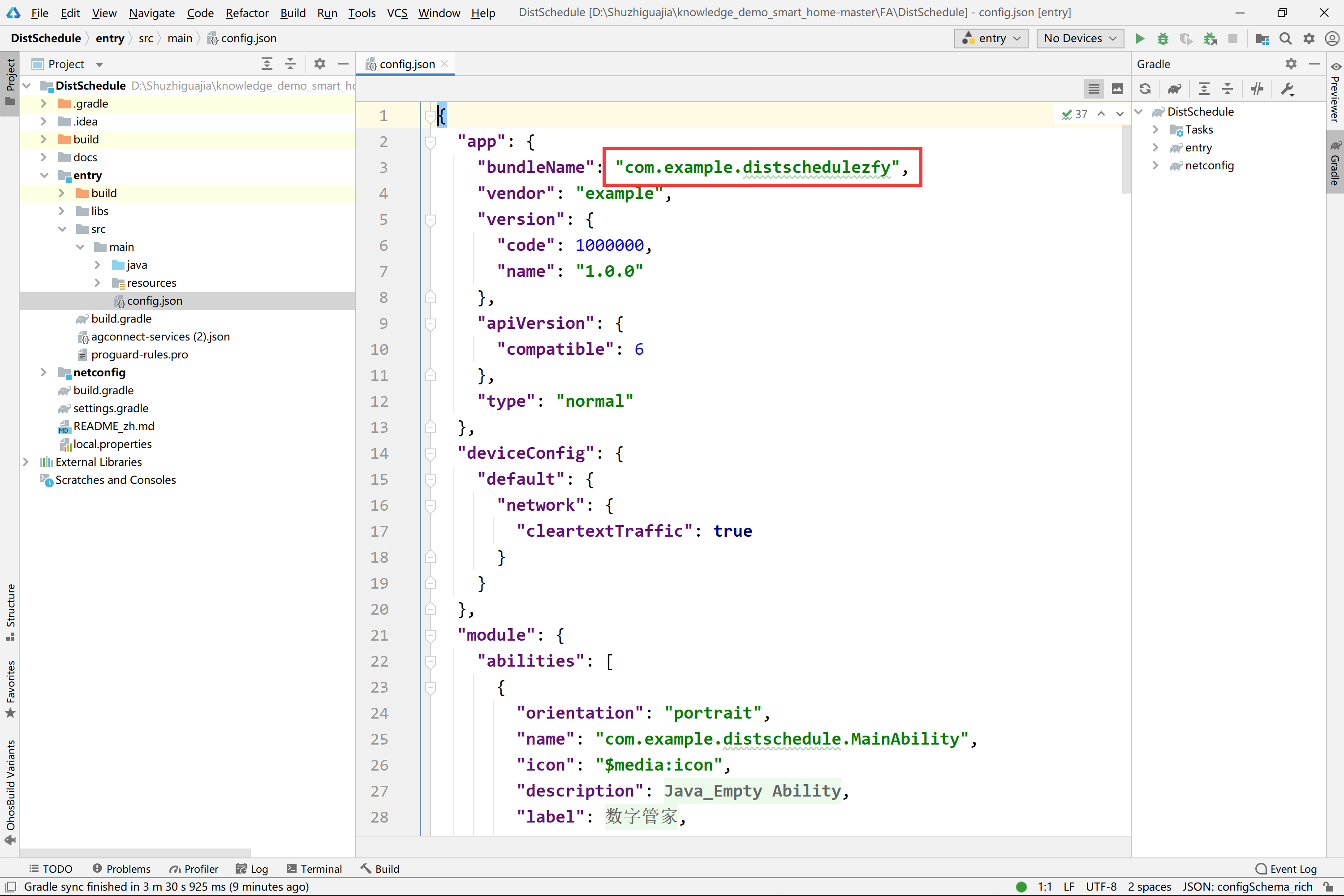Open the No Devices dropdown
Screen dimensions: 1344x896
[1079, 38]
